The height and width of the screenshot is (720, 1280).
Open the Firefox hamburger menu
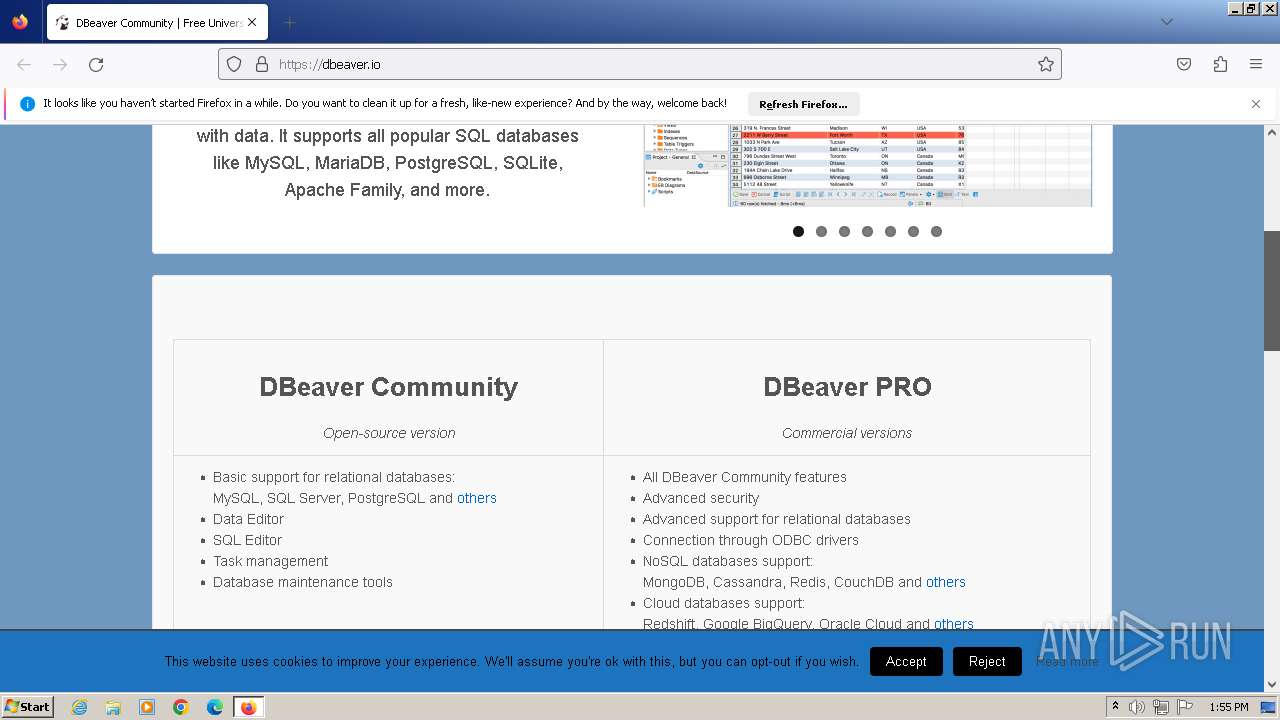click(x=1256, y=64)
